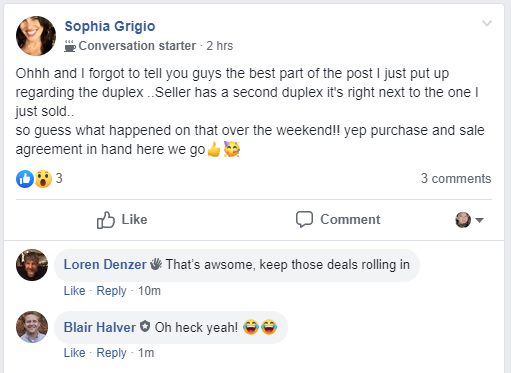
Task: Like Loren Denzer's comment
Action: [x=74, y=291]
